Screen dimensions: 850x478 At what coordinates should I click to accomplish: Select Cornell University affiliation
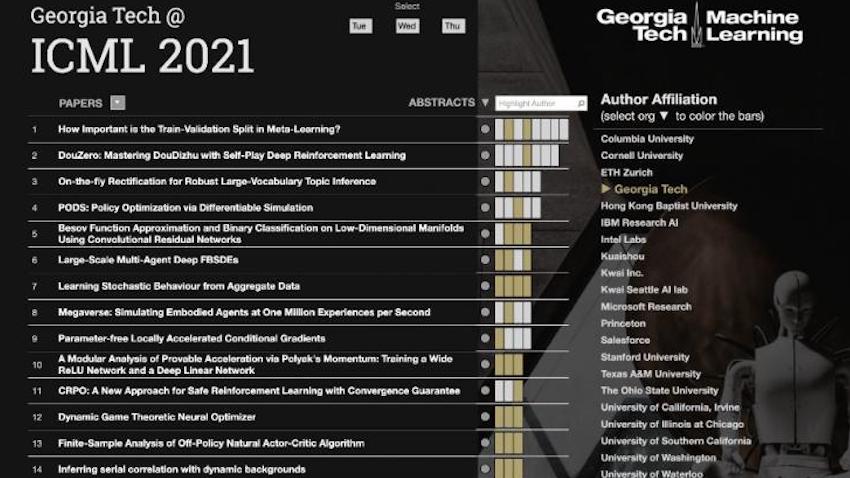coord(641,156)
